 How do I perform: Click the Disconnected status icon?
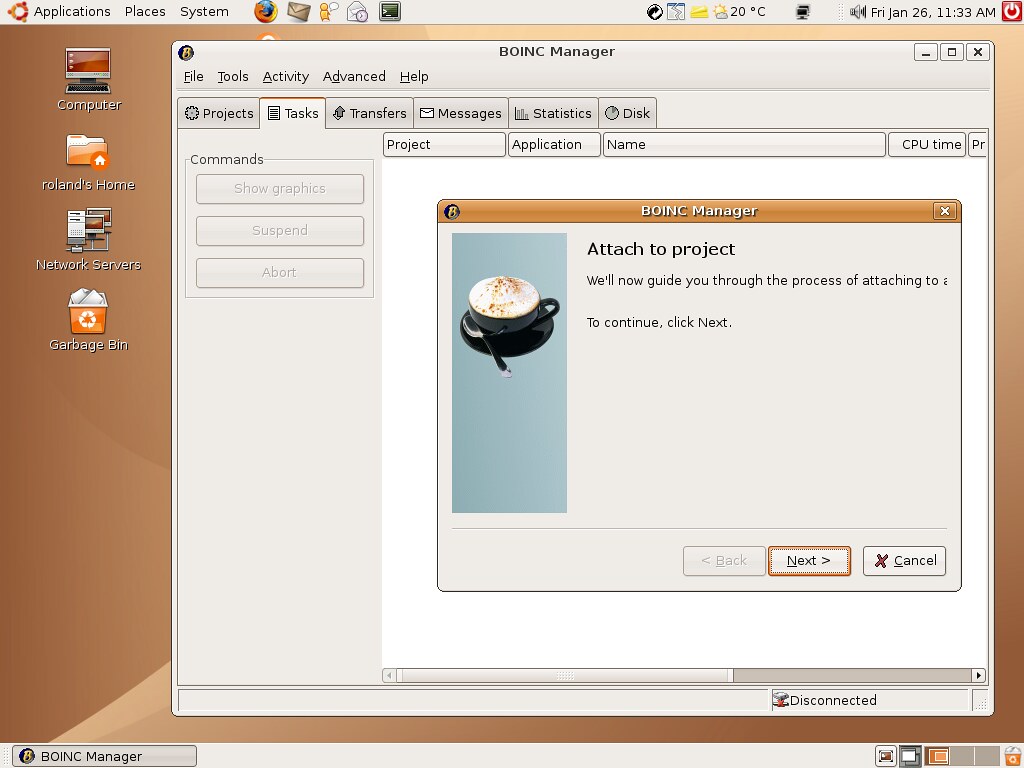[x=780, y=700]
